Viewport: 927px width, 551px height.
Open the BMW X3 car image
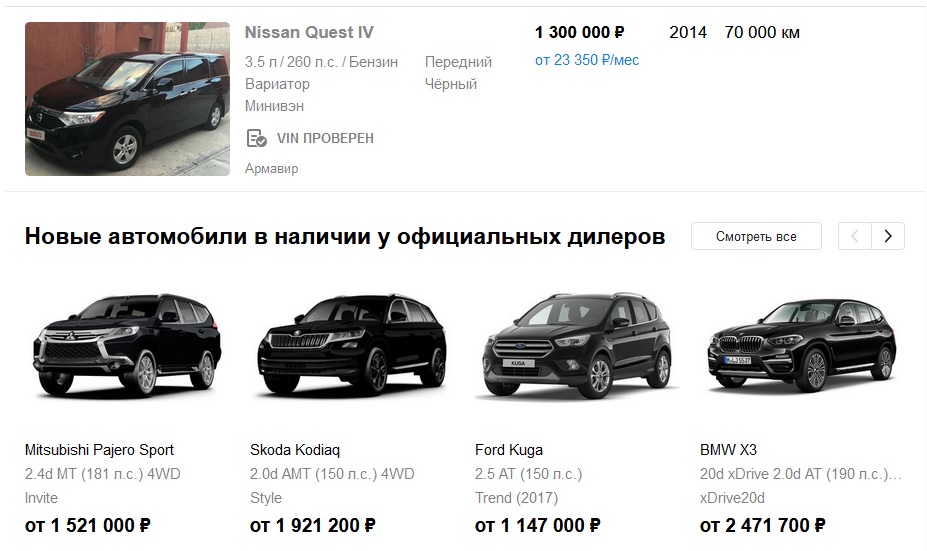click(802, 346)
